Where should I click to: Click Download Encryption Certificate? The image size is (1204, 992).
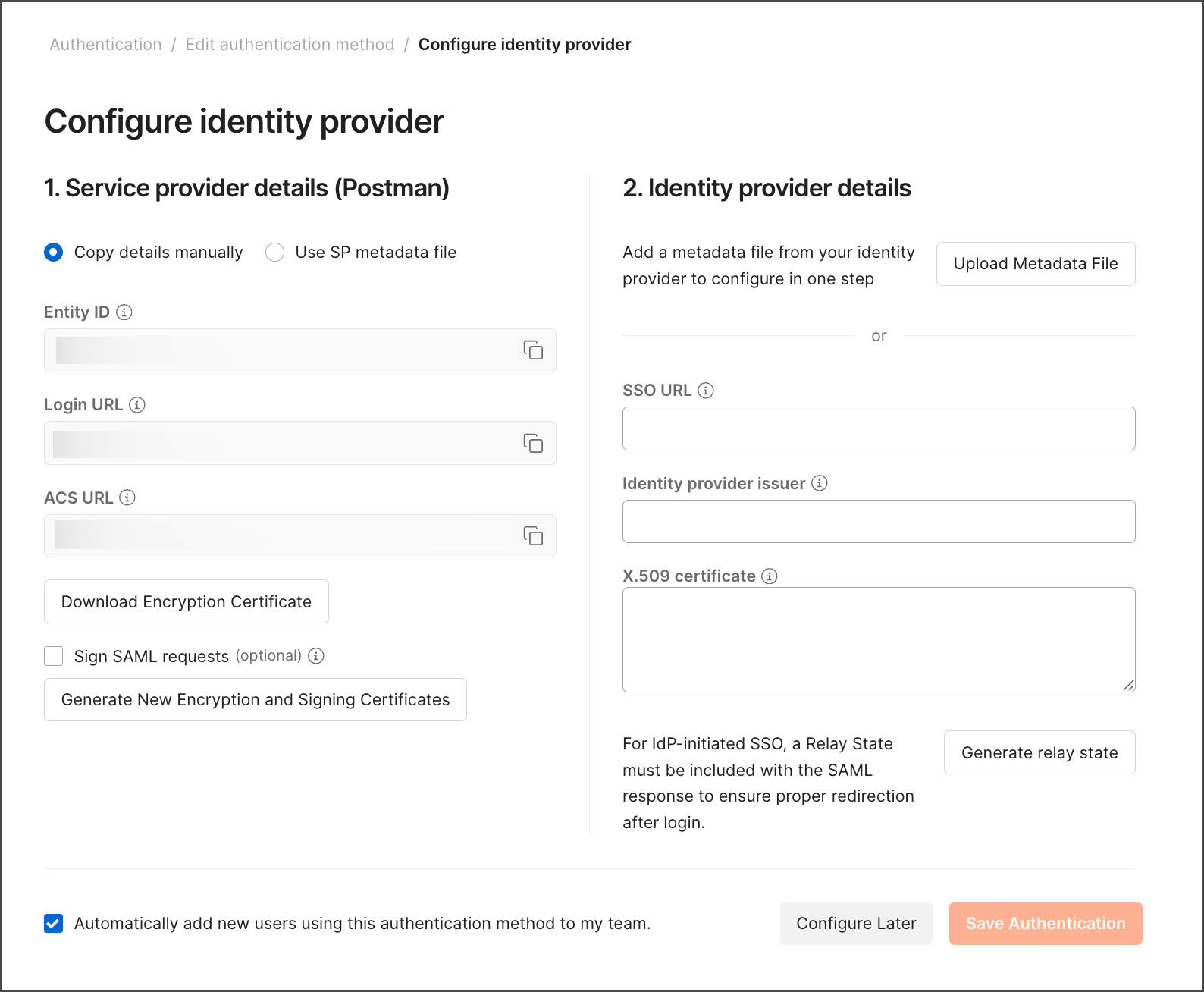click(x=186, y=601)
